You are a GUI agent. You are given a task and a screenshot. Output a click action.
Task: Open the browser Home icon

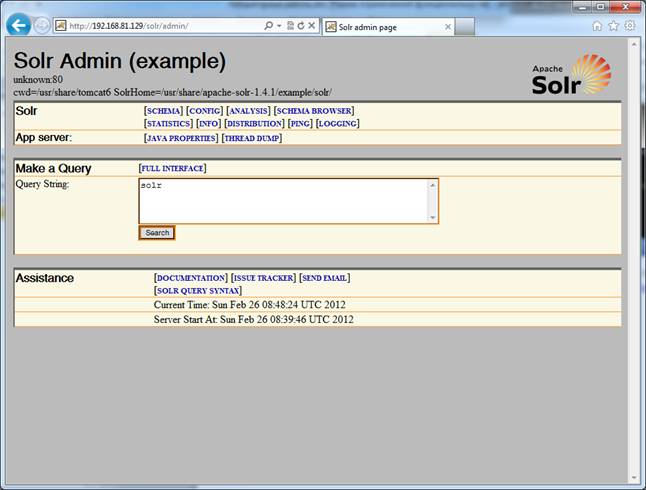[597, 26]
